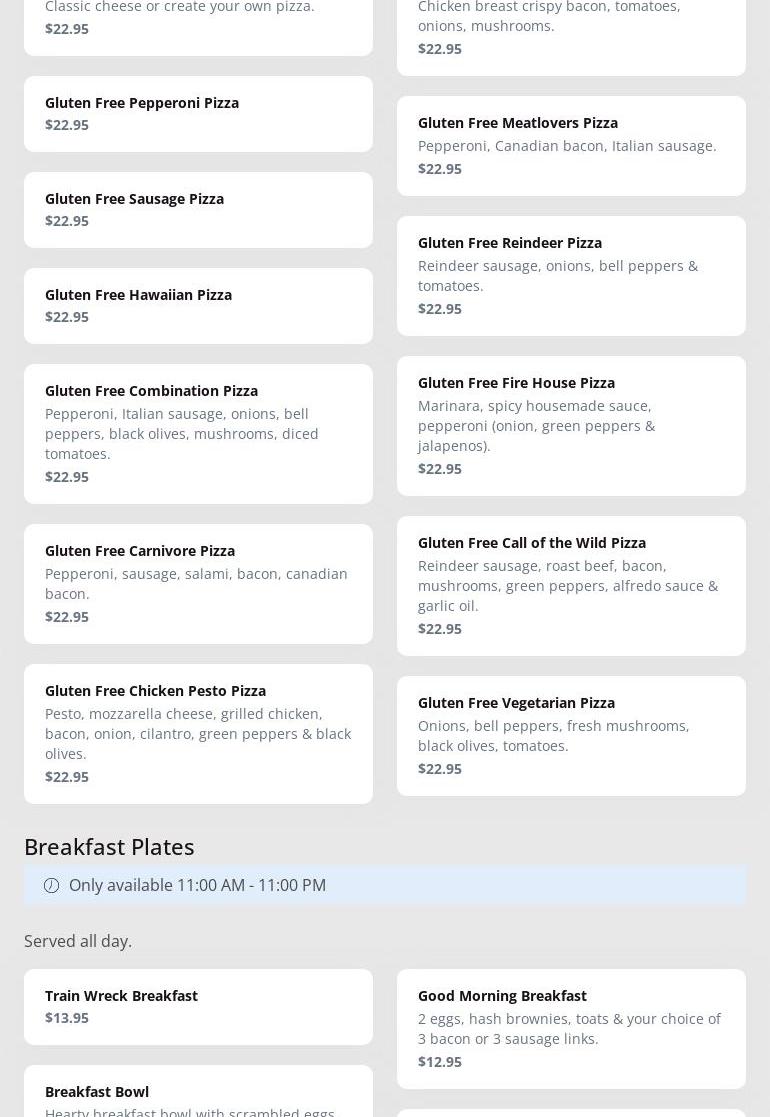The image size is (770, 1117).
Task: Choose Gluten Free Fire House Pizza
Action: tap(571, 425)
